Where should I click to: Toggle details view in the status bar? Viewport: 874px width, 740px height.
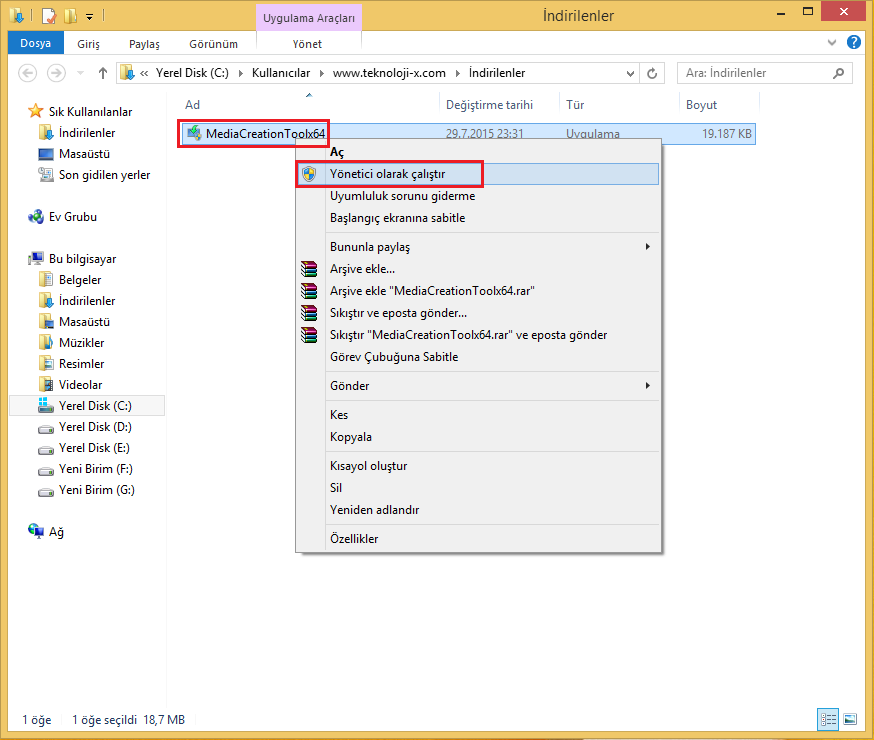[x=828, y=719]
